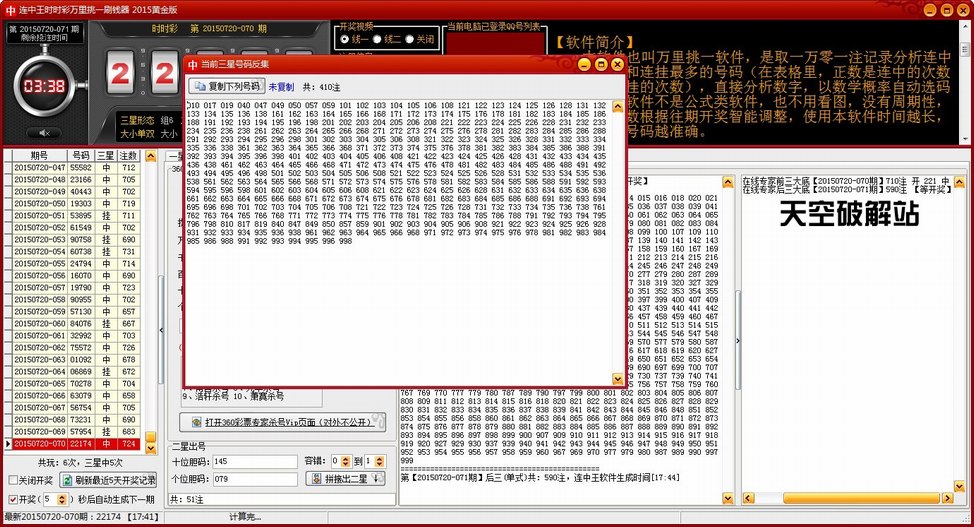Image resolution: width=974 pixels, height=527 pixels.
Task: Mute sound with the speaker icon
Action: 44,132
